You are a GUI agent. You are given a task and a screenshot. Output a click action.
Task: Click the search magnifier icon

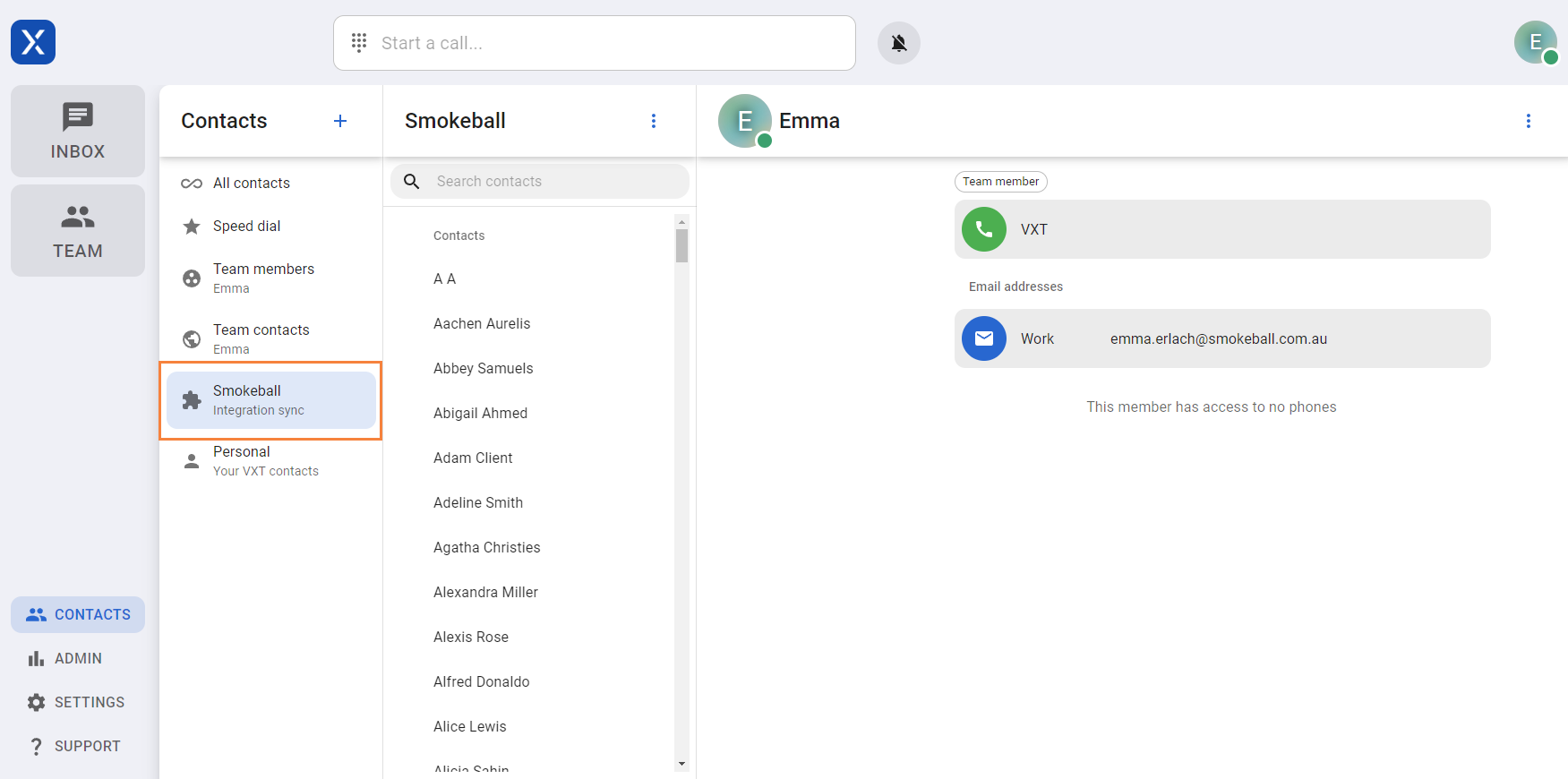412,182
